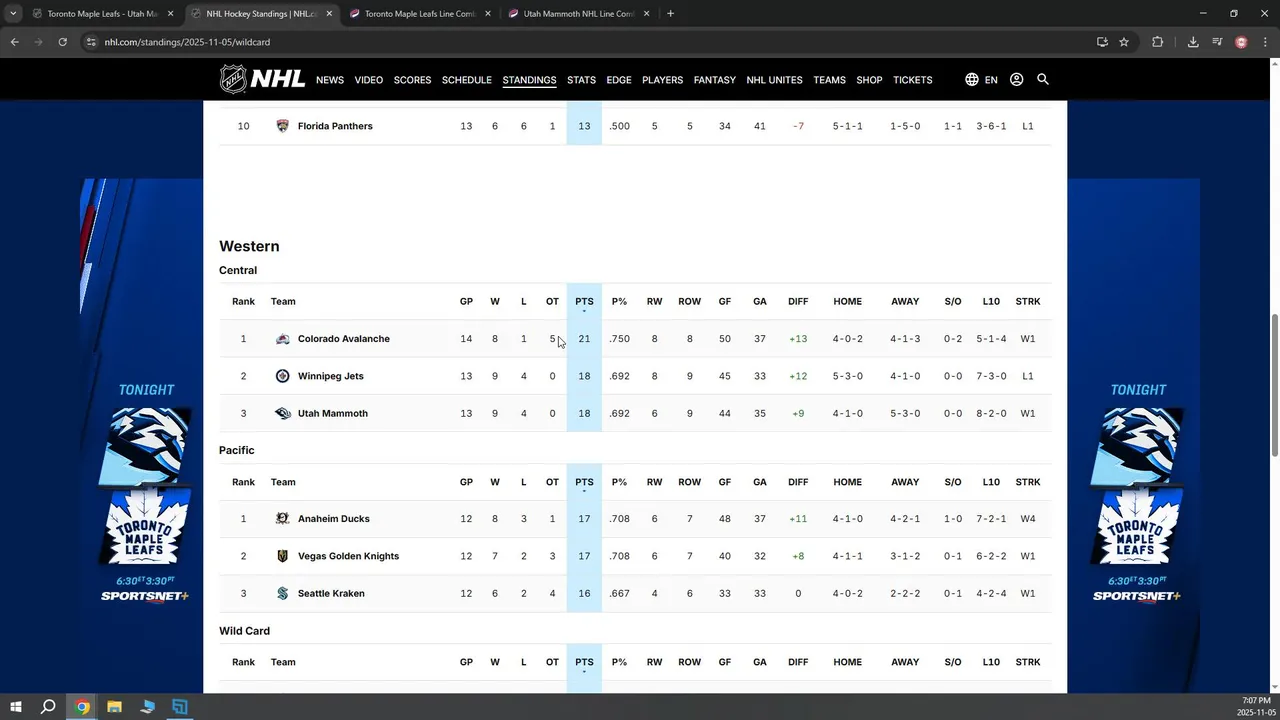Open the SCHEDULE menu item
1280x720 pixels.
pyautogui.click(x=467, y=80)
